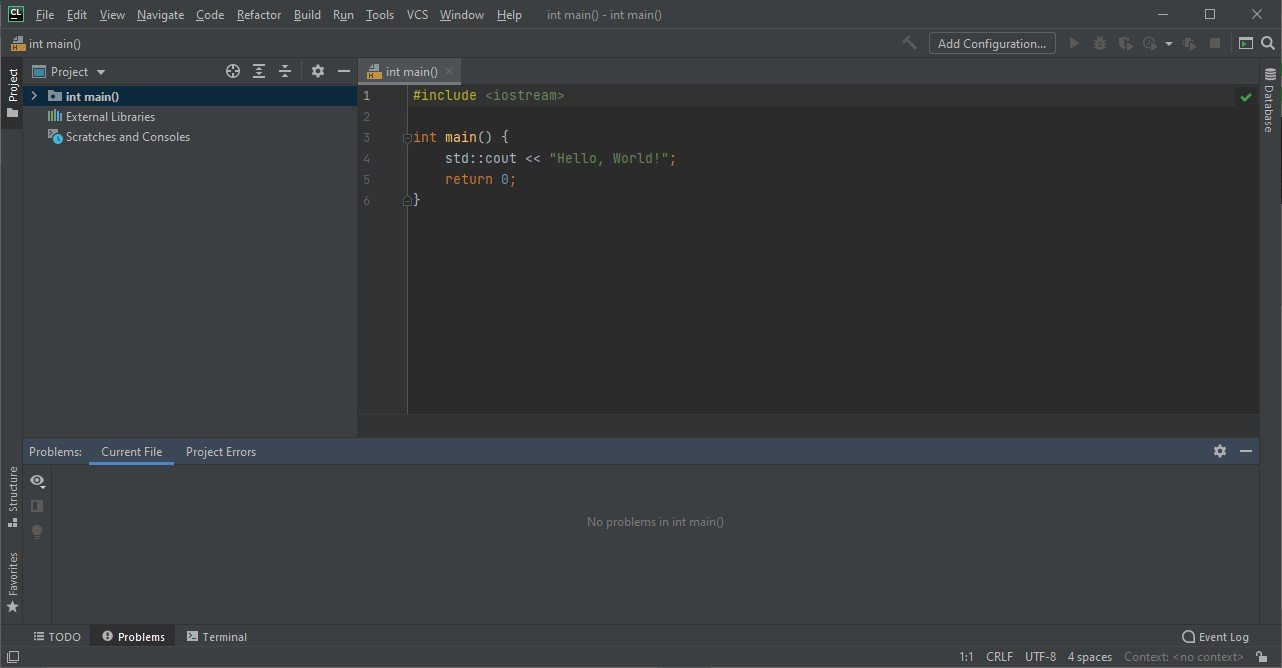This screenshot has height=668, width=1282.
Task: Close the int main() editor tab
Action: pos(449,72)
